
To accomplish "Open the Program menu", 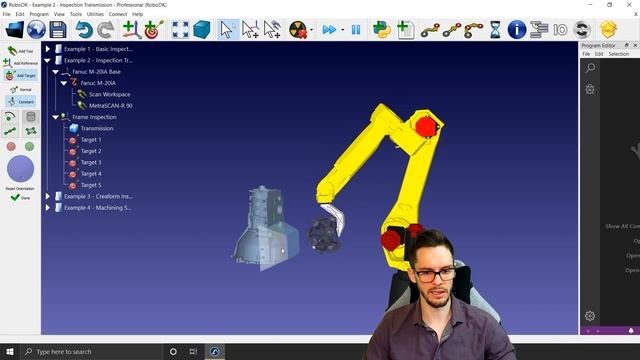I will tap(39, 14).
